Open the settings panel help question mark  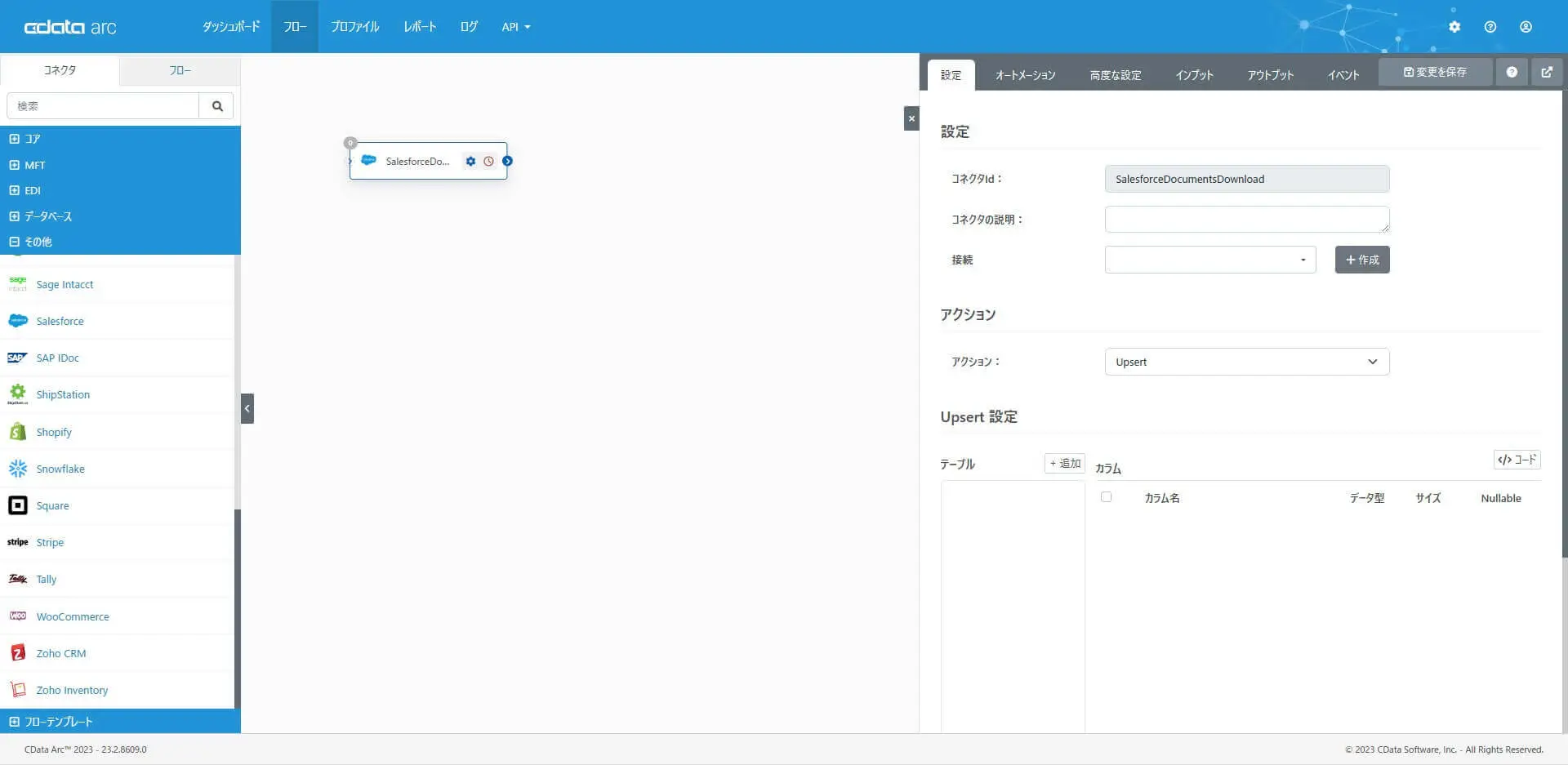point(1512,72)
